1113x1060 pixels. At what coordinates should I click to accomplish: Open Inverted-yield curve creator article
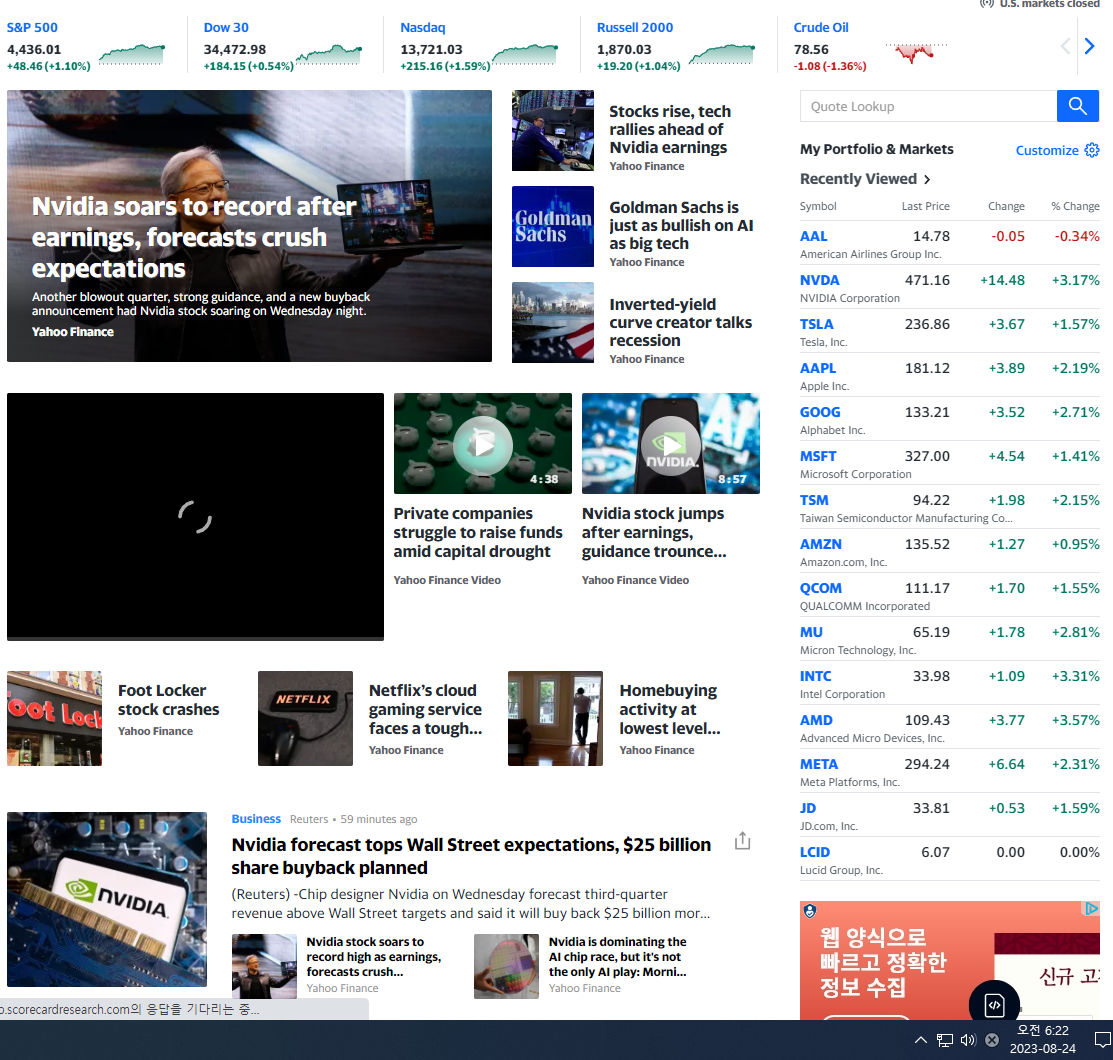click(x=680, y=322)
